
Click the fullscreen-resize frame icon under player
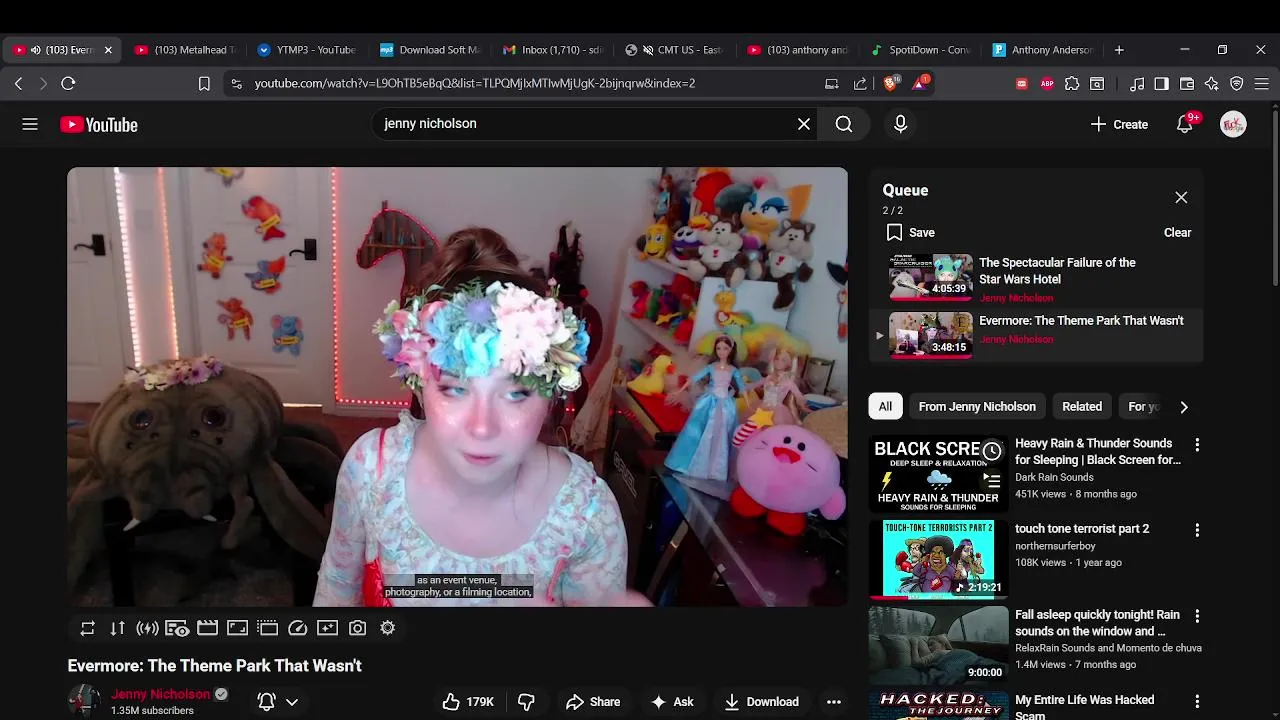237,628
